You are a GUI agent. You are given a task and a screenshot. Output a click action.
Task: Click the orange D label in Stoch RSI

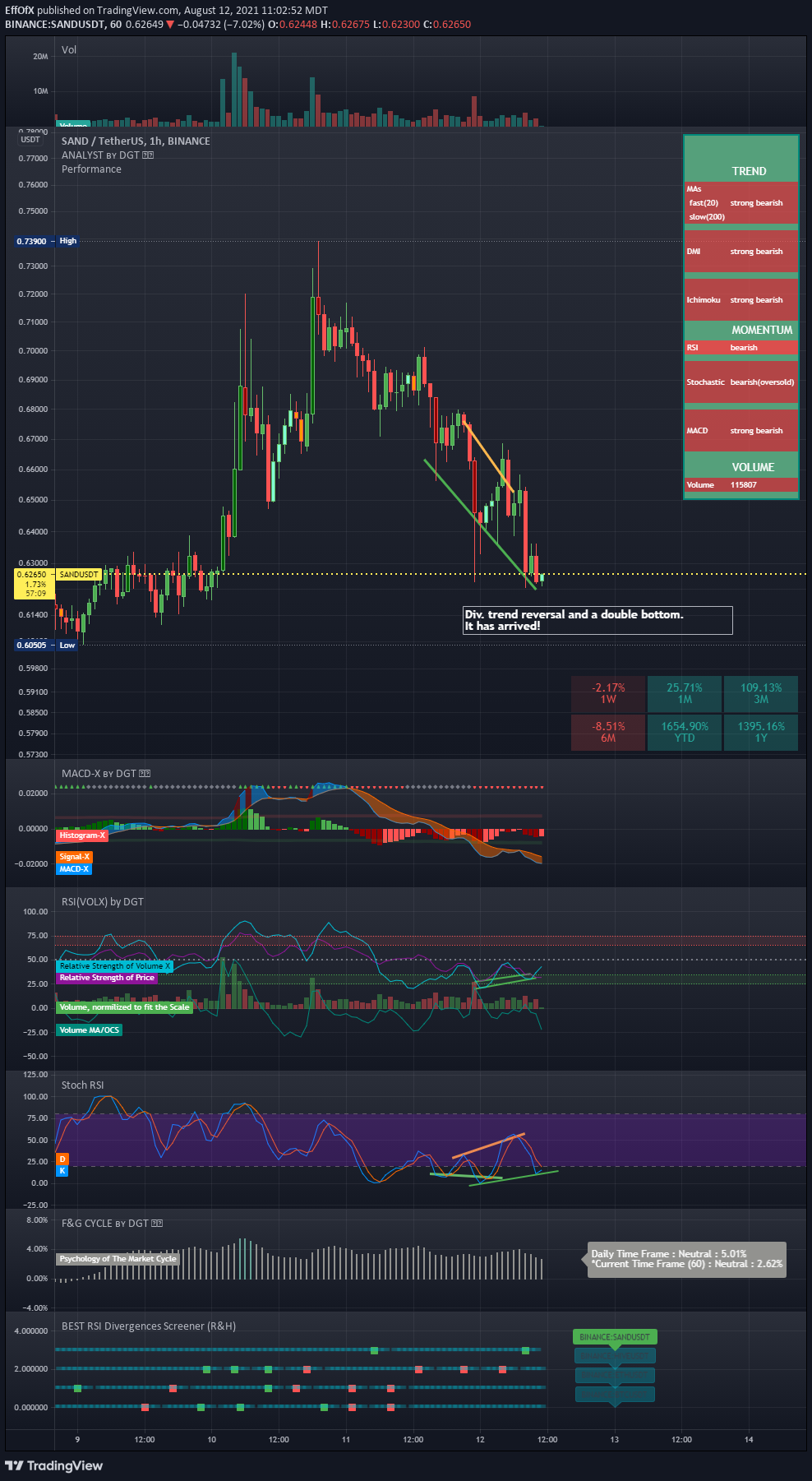pos(62,1159)
